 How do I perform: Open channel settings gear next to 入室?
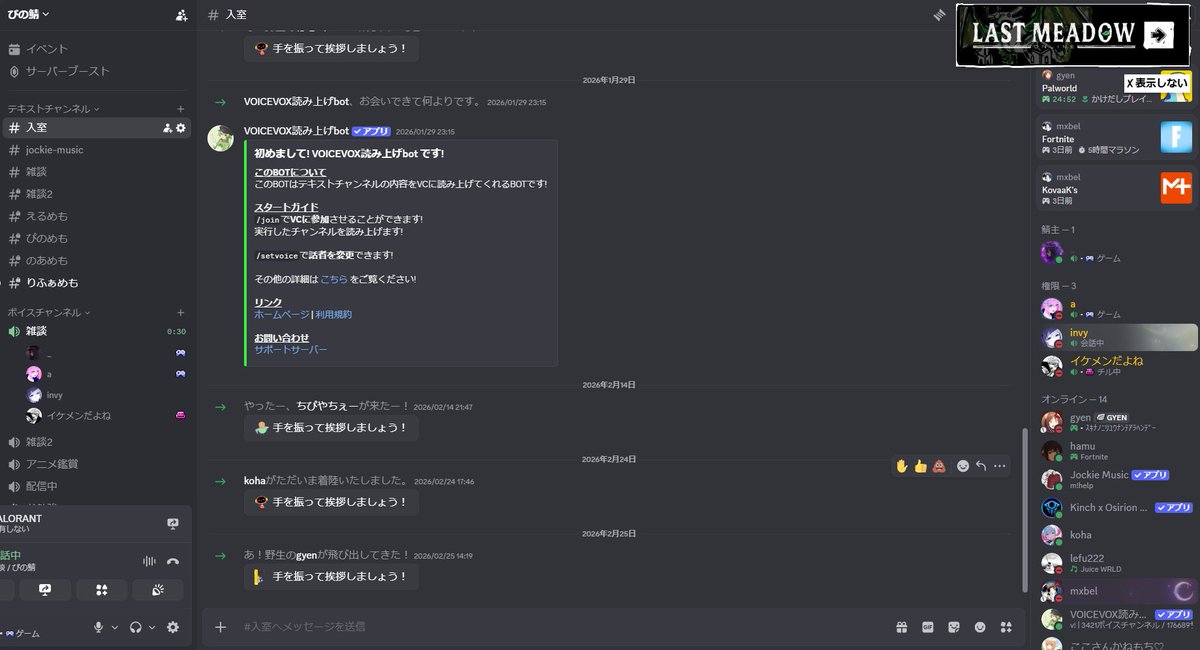coord(182,128)
